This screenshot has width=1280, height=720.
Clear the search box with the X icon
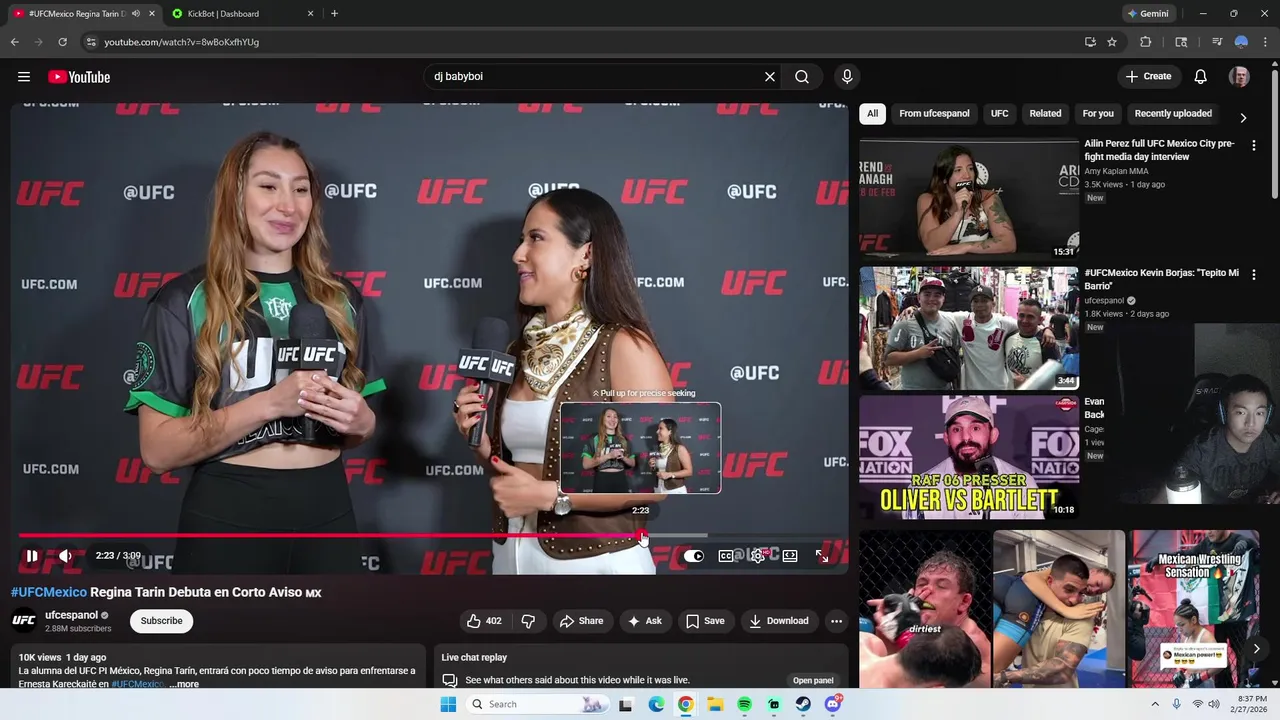770,77
